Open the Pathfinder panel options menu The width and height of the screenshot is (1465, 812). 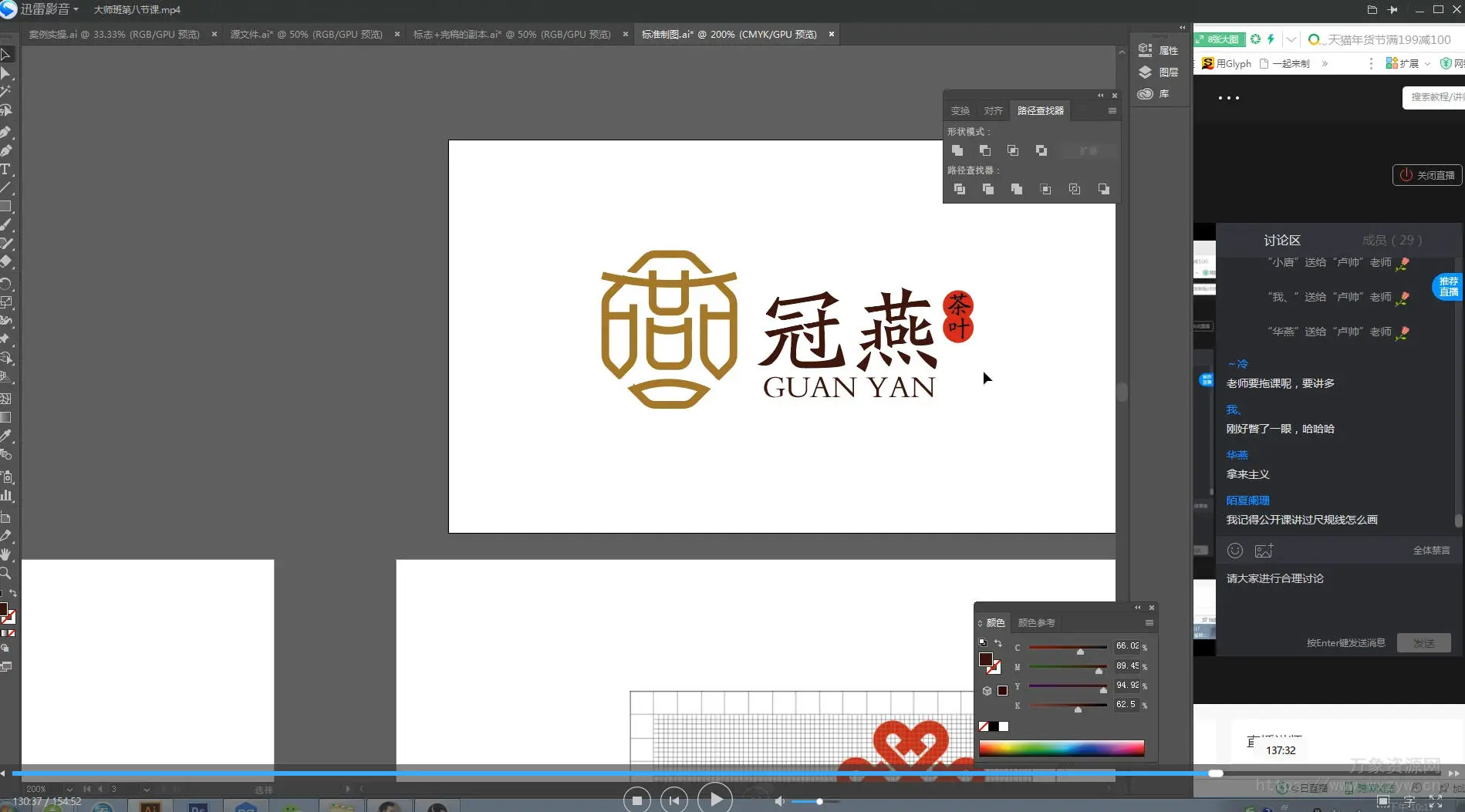pos(1112,111)
